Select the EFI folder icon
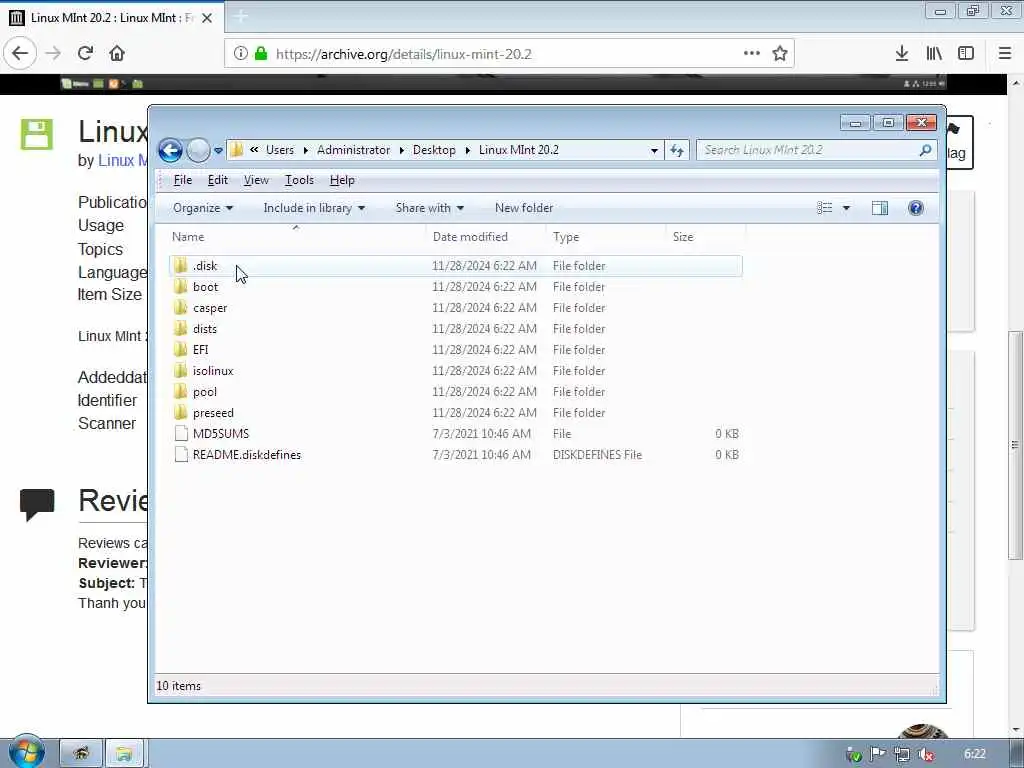 [181, 349]
